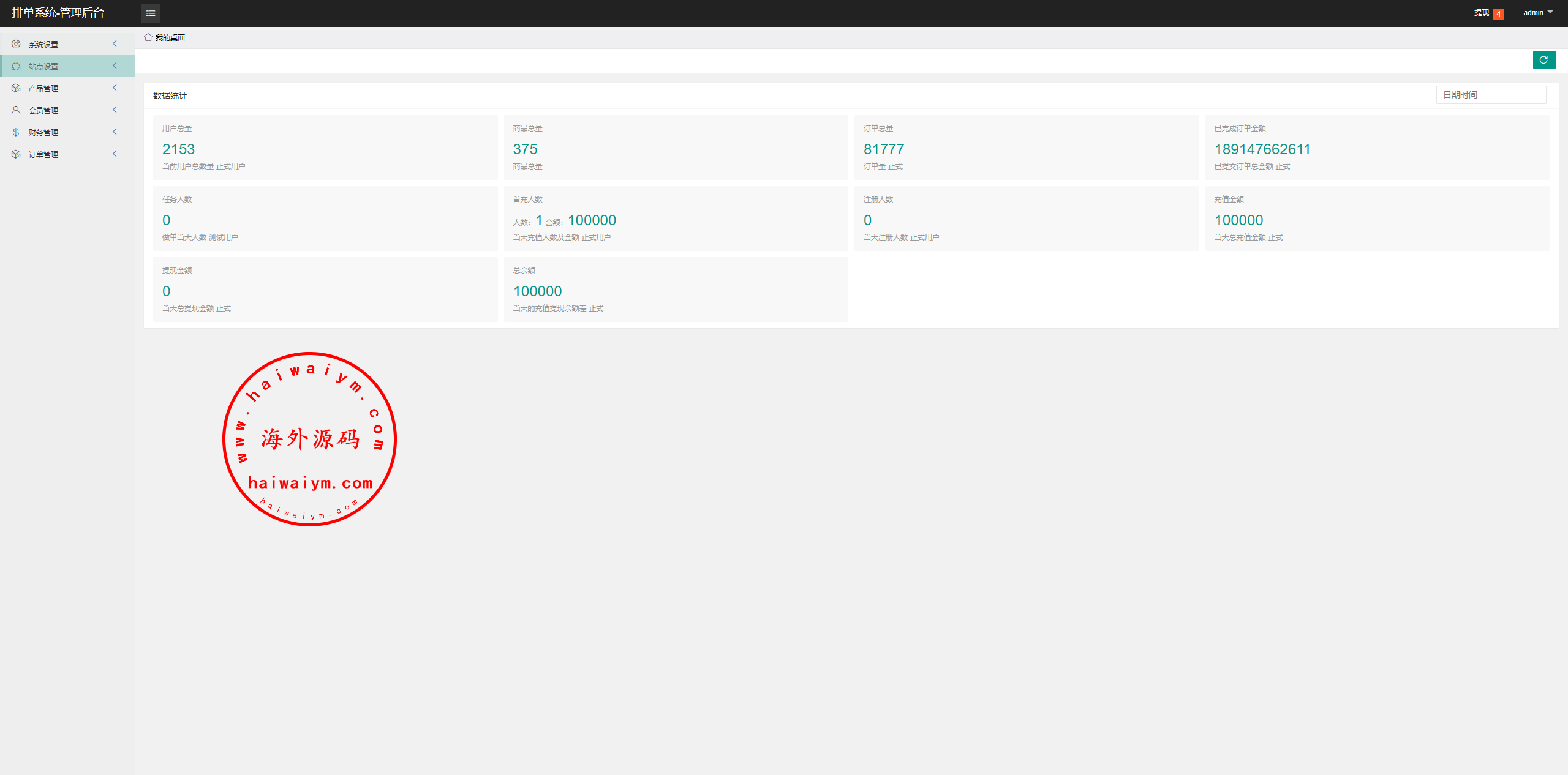The width and height of the screenshot is (1568, 775).
Task: Click the dollar icon beside 财务管理
Action: tap(16, 132)
